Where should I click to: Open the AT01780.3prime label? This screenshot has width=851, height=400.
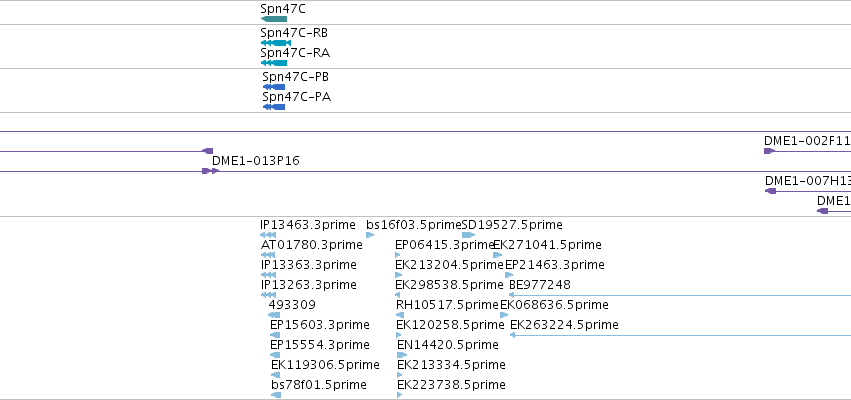click(x=312, y=245)
